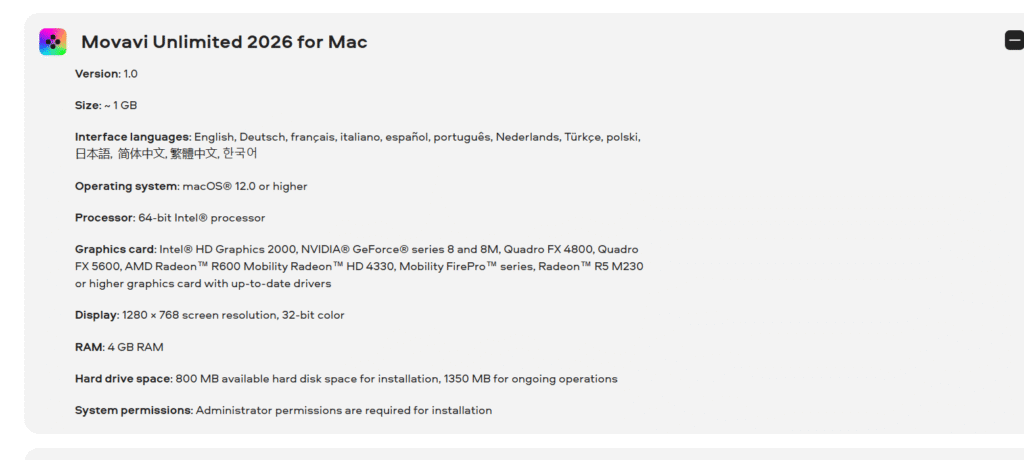
Task: Click the 4 GB RAM value
Action: [135, 347]
